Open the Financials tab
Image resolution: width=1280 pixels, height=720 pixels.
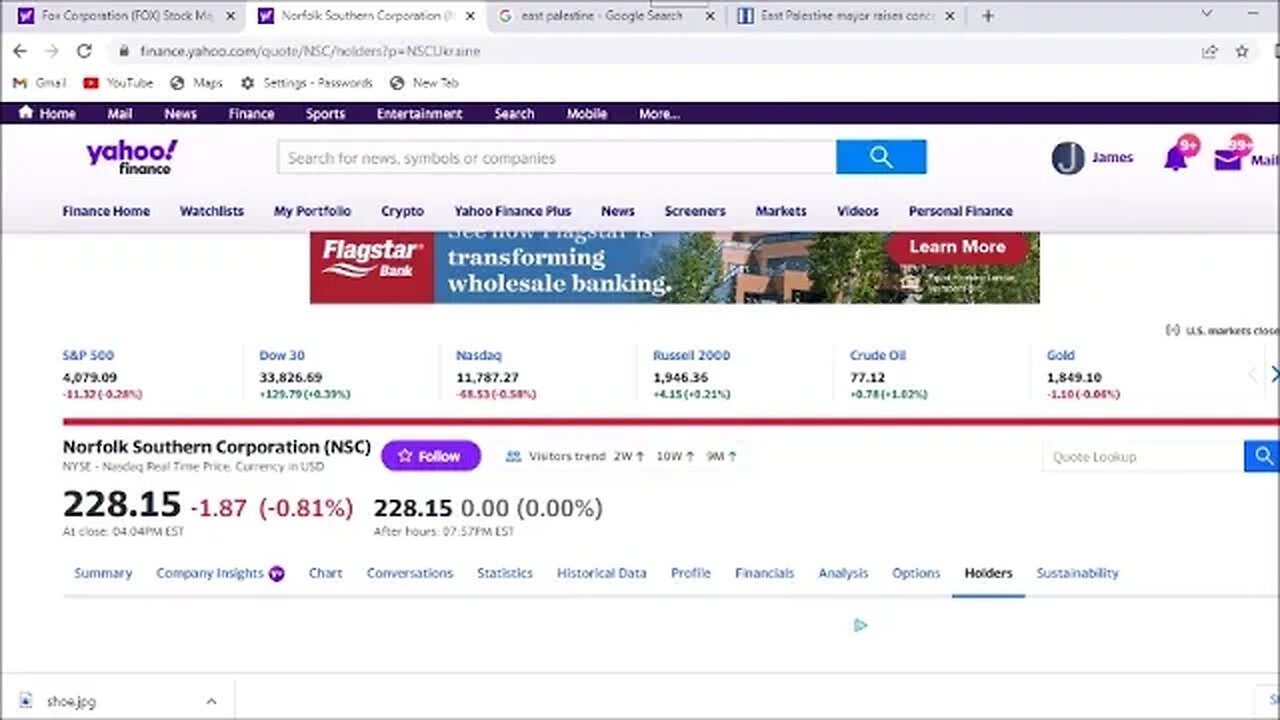pos(764,573)
